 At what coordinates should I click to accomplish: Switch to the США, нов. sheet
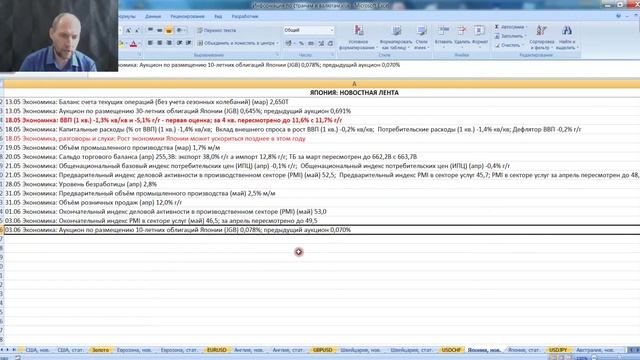[x=37, y=350]
